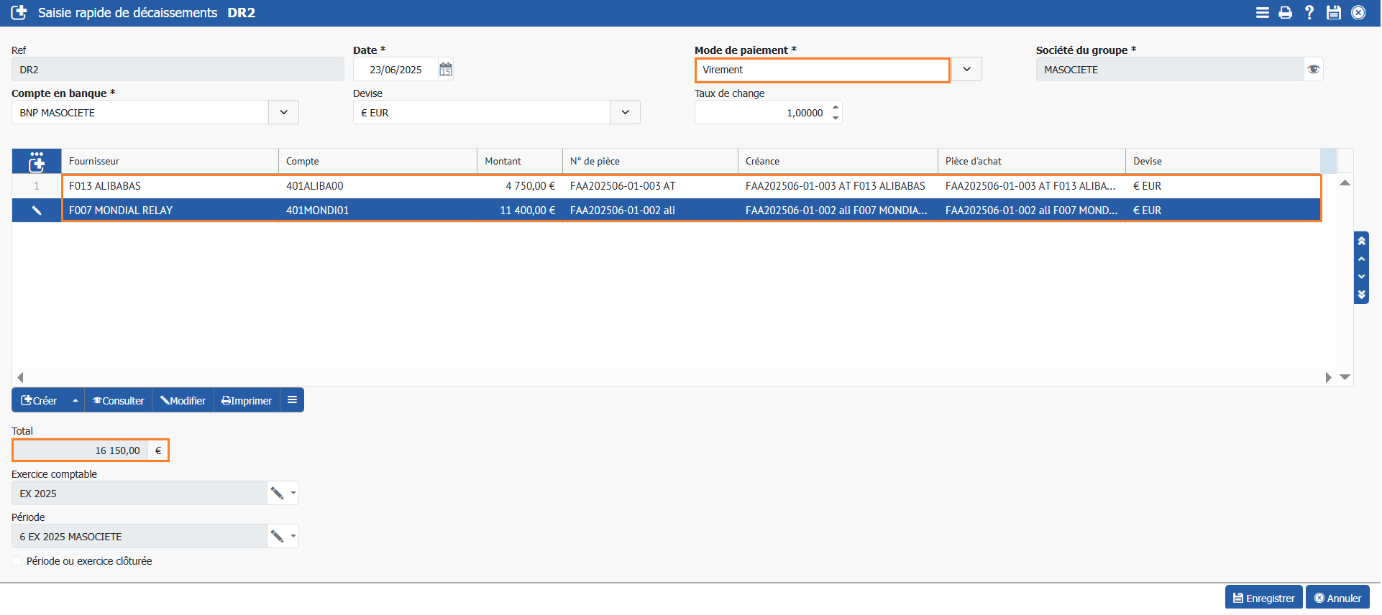Click the add-row icon in table header corner

37,161
